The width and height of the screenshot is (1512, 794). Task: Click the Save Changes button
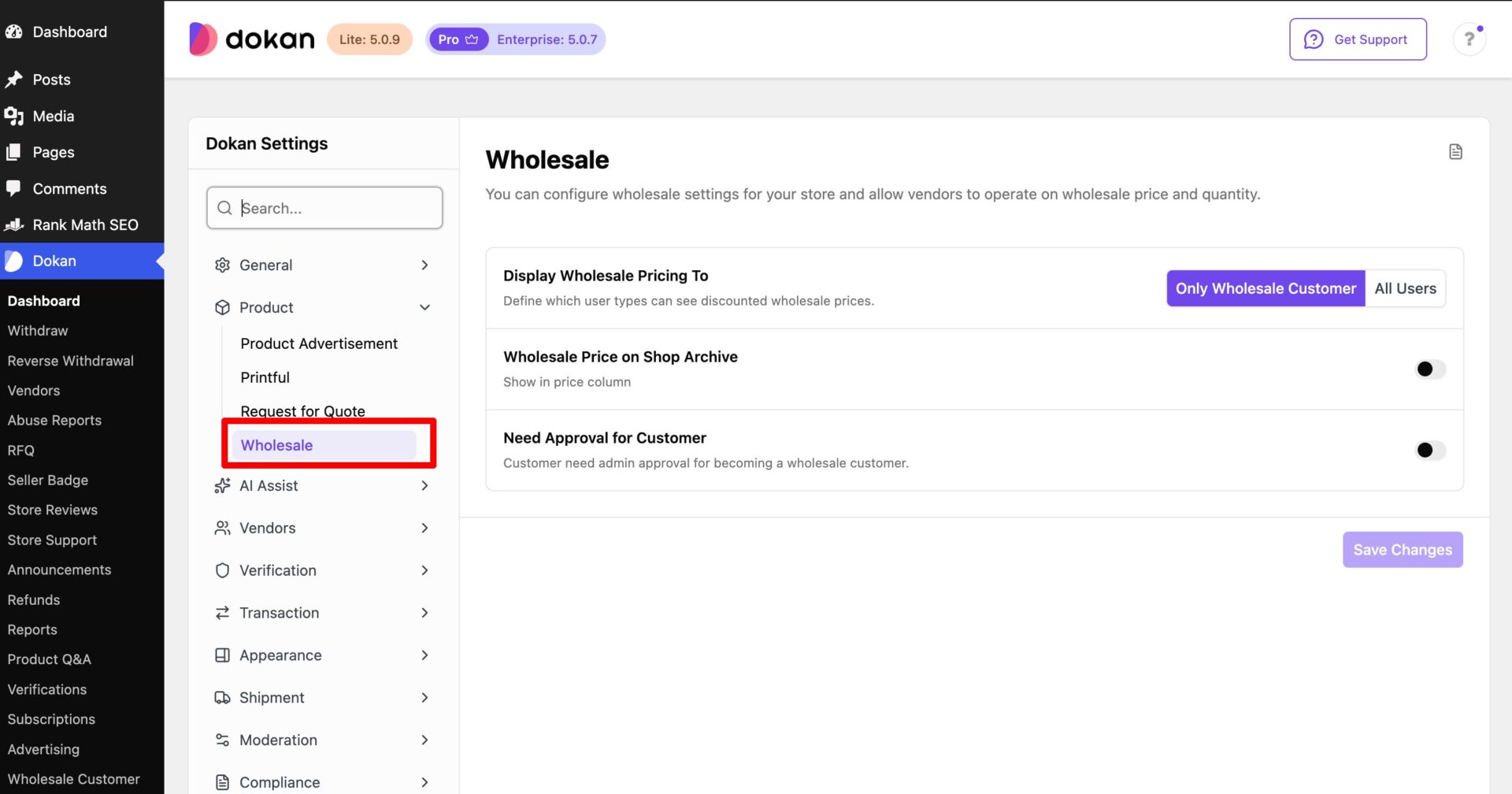(x=1403, y=550)
